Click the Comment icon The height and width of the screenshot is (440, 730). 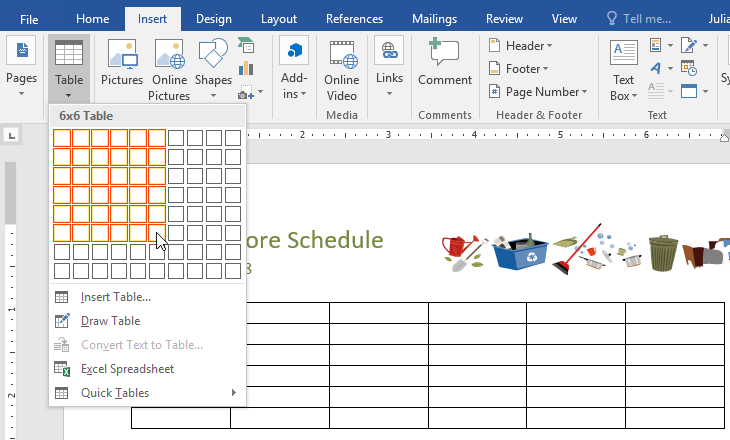(445, 64)
